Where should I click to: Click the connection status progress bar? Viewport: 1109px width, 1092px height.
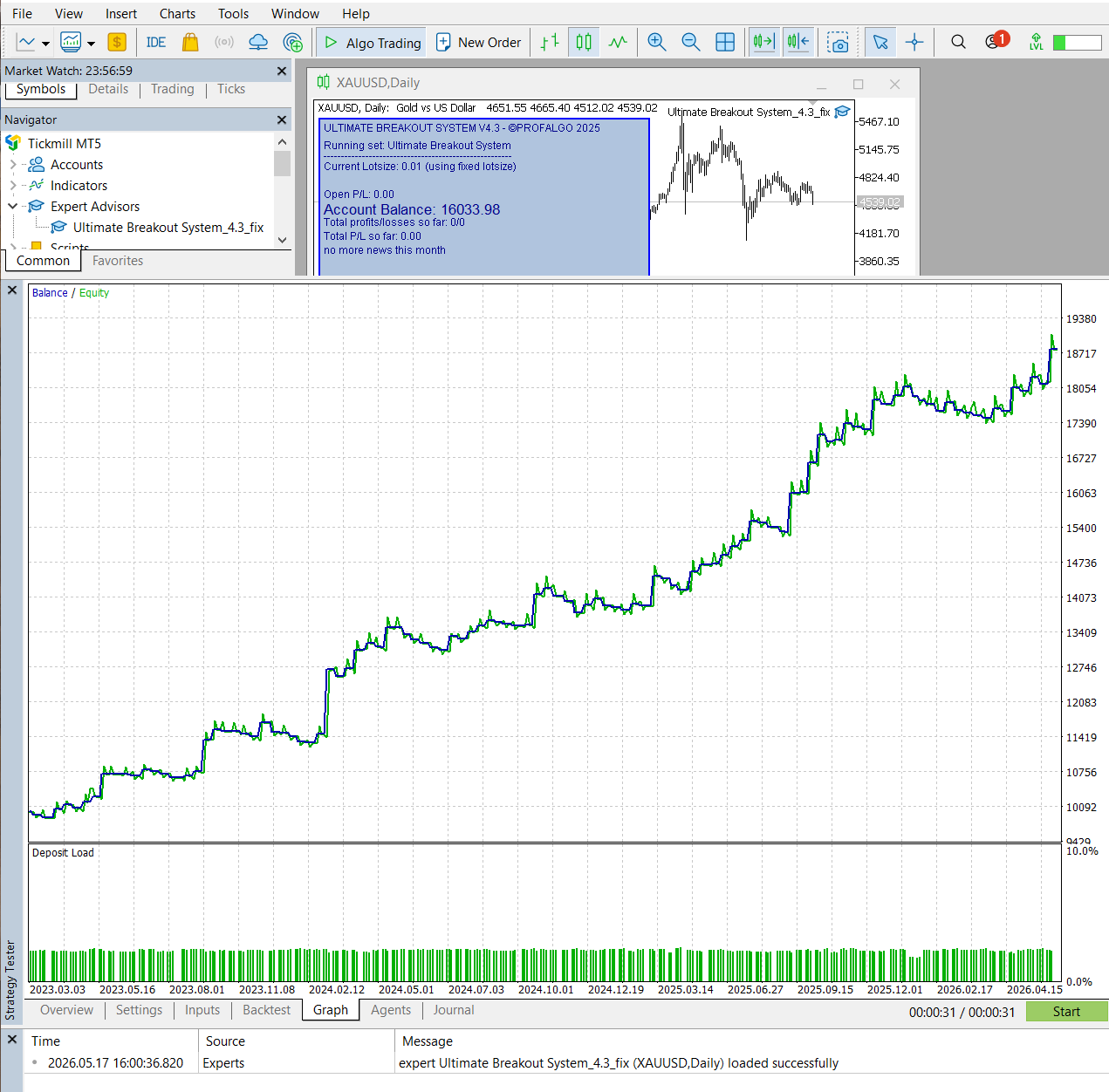[x=1078, y=43]
